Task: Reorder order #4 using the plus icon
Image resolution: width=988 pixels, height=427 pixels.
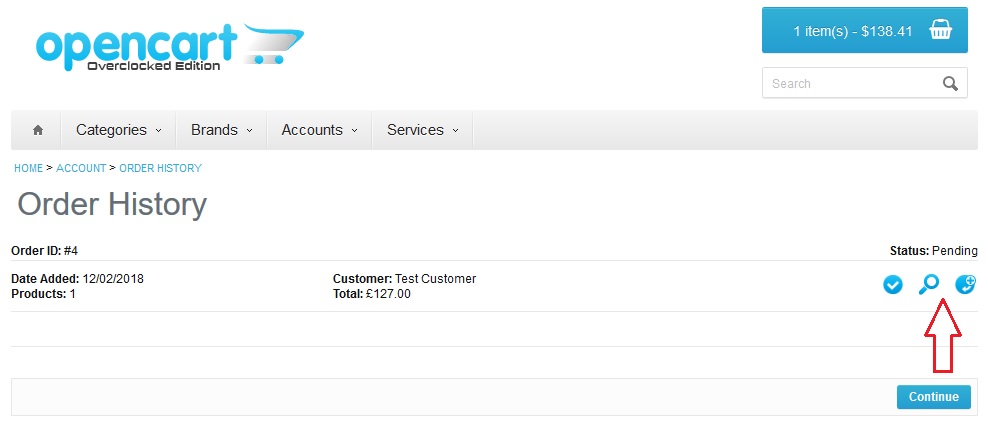Action: [965, 285]
